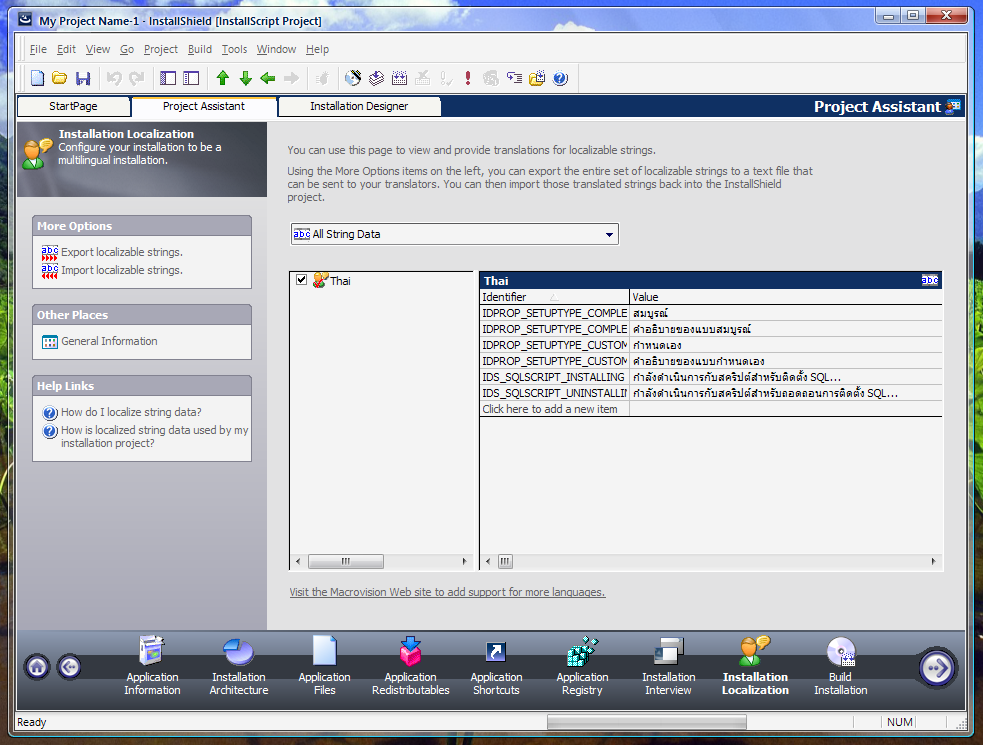Open the Build menu
The height and width of the screenshot is (745, 983).
pos(199,49)
